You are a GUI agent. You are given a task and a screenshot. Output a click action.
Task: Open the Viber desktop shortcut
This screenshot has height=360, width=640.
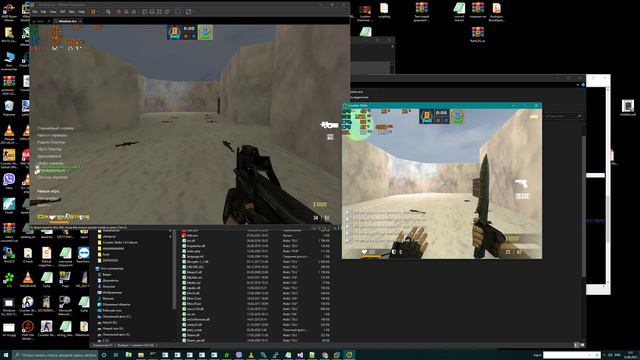click(9, 181)
